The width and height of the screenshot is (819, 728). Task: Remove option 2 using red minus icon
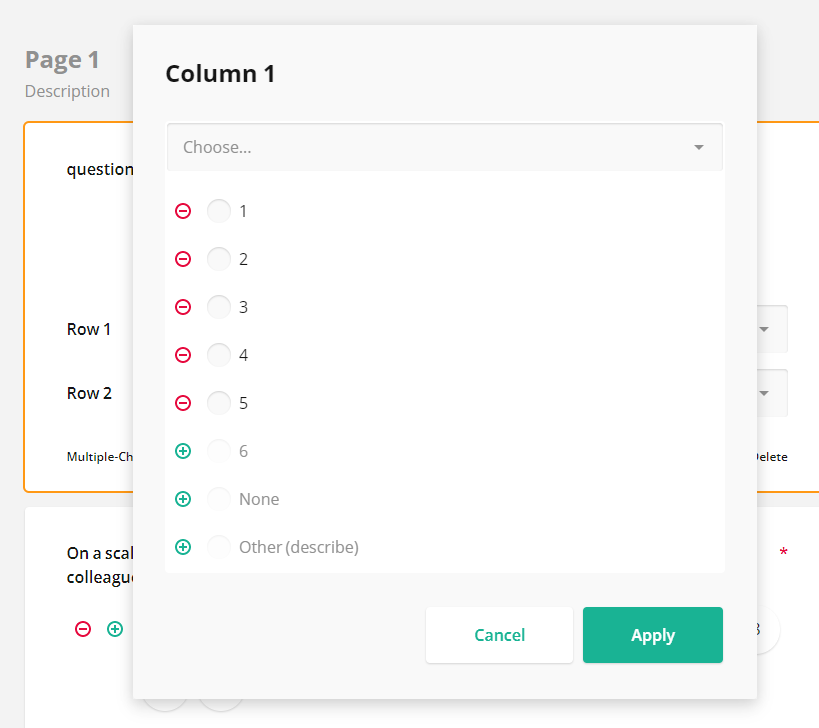(x=183, y=259)
